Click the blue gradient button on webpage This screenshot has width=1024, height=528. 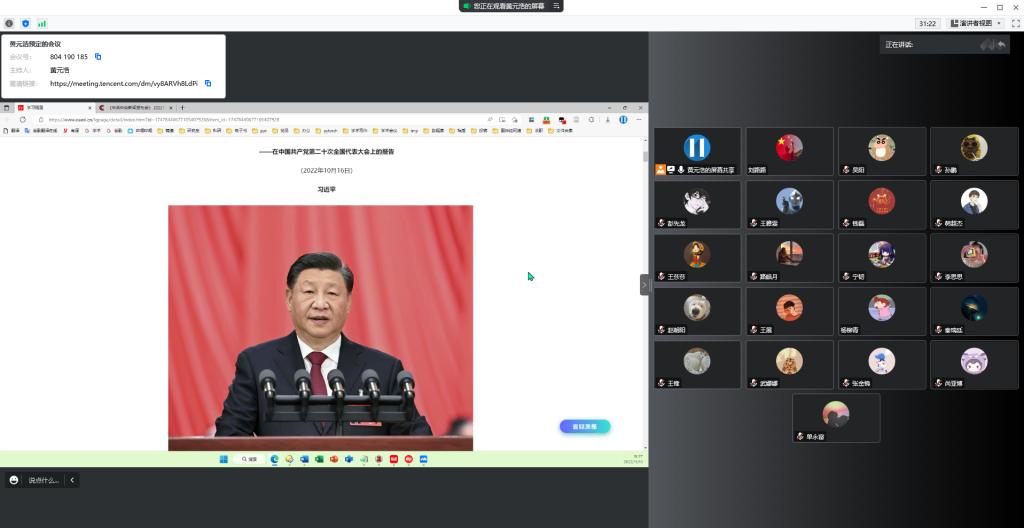coord(584,427)
